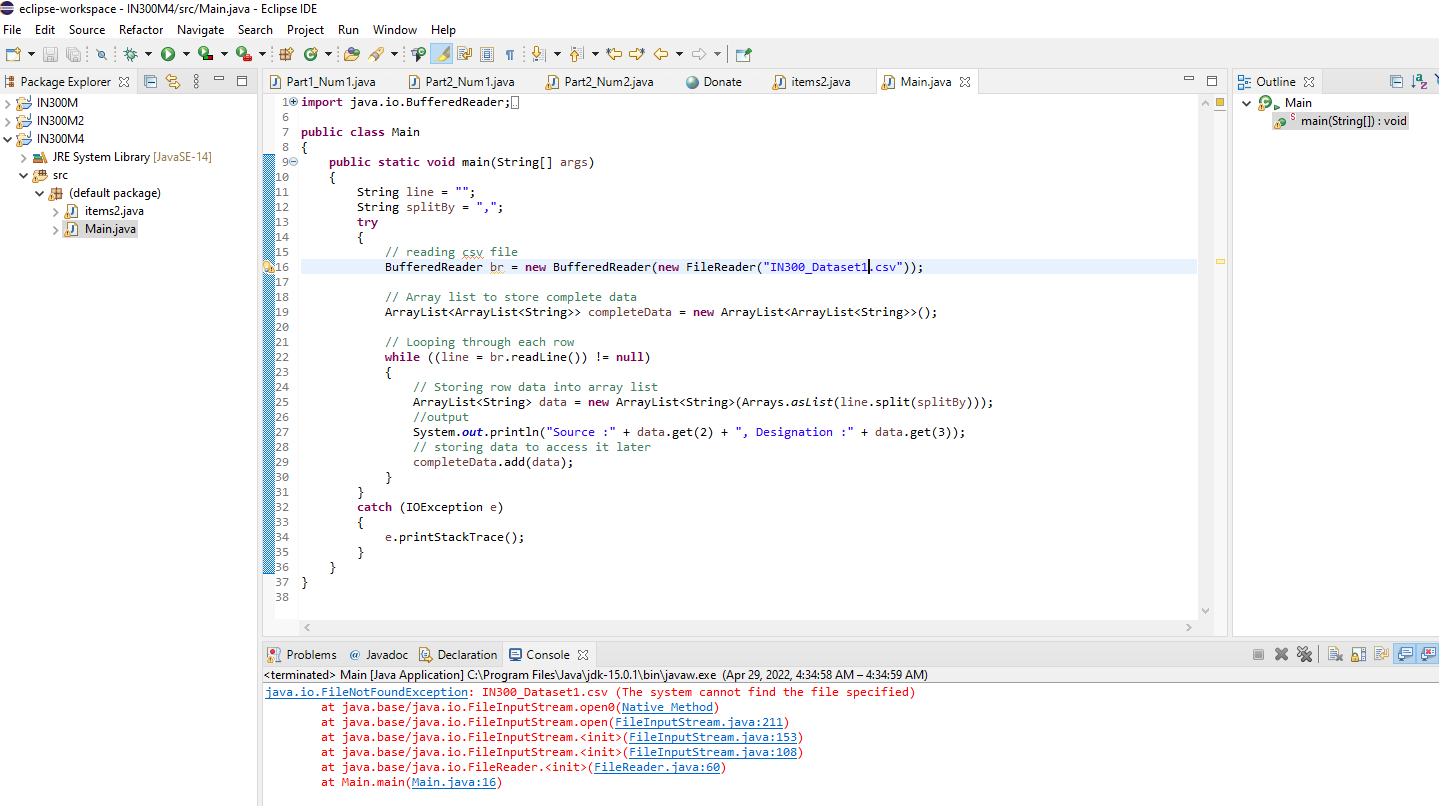
Task: Click the Search flashlight icon in toolbar
Action: 376,54
